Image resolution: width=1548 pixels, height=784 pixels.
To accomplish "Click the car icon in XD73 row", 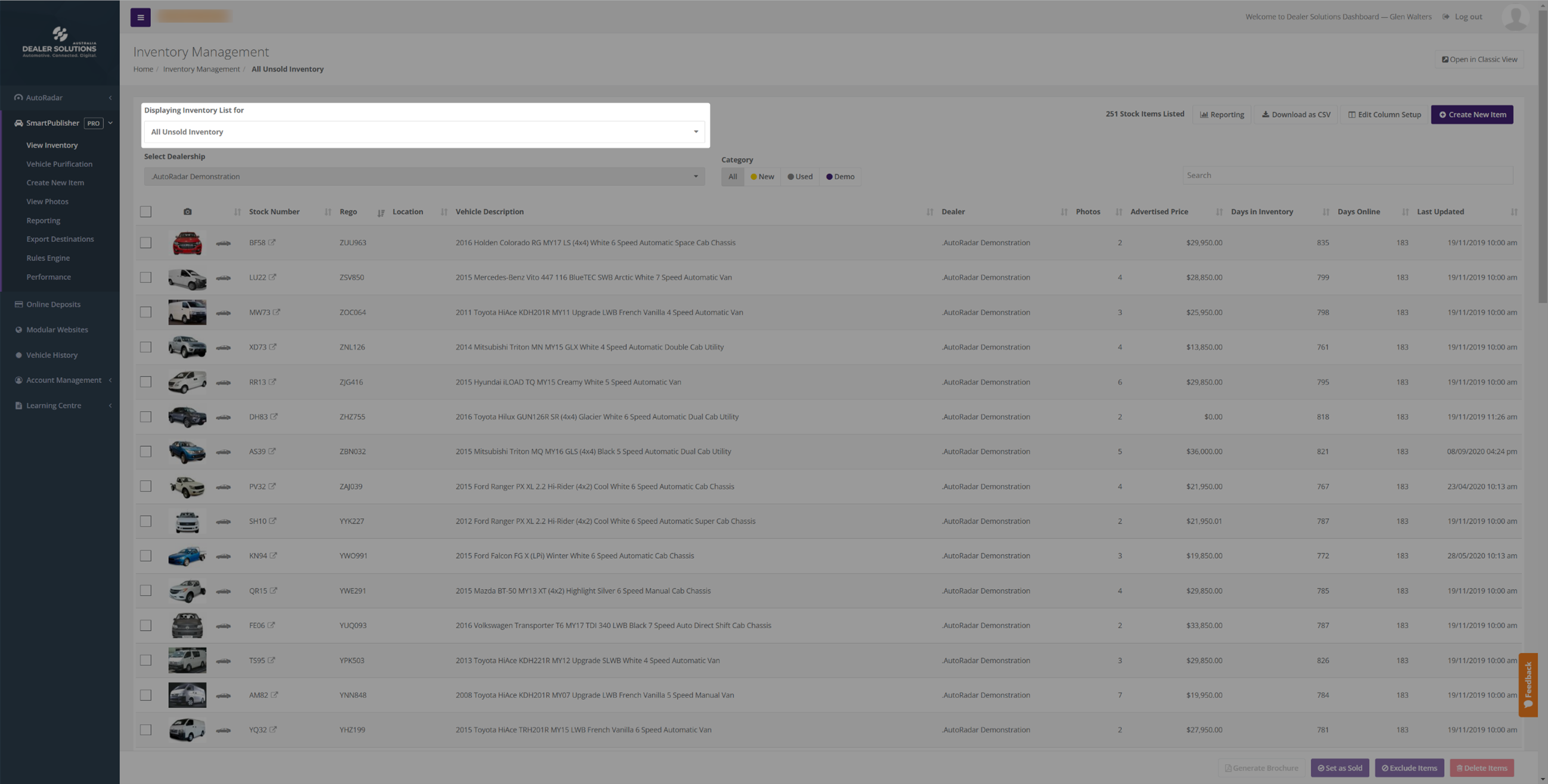I will [x=224, y=348].
